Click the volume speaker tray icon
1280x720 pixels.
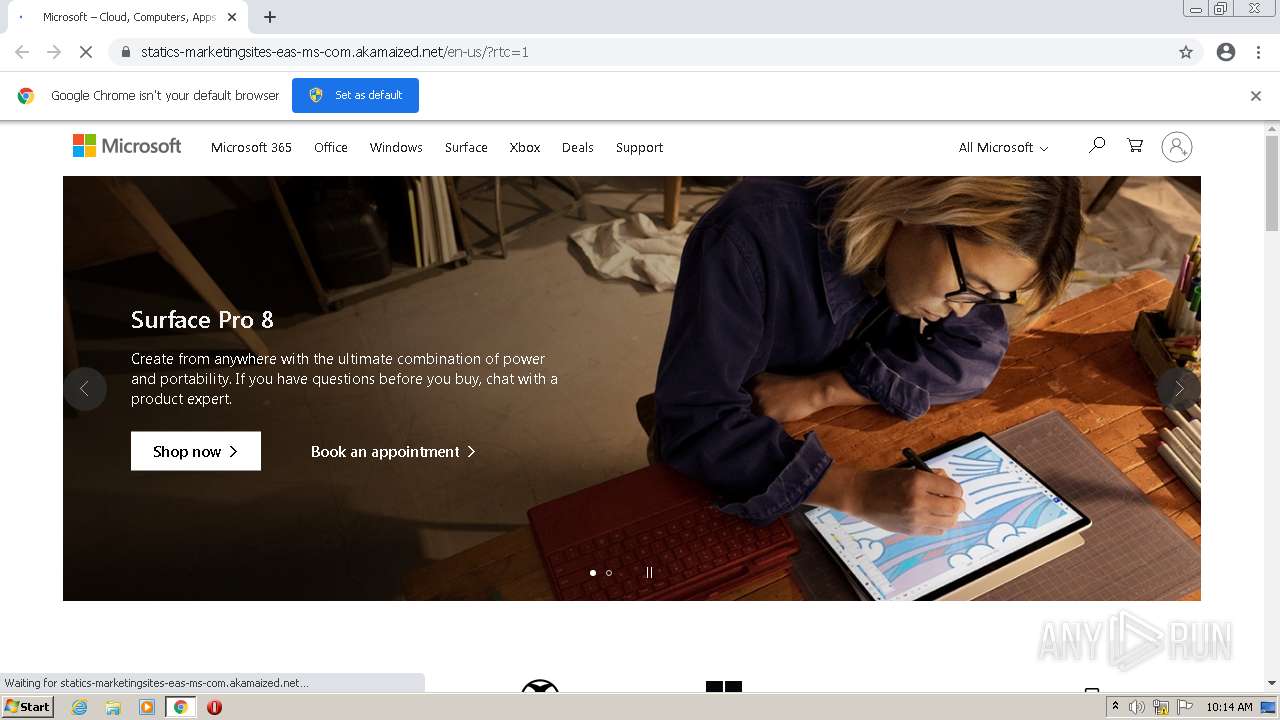click(1137, 707)
